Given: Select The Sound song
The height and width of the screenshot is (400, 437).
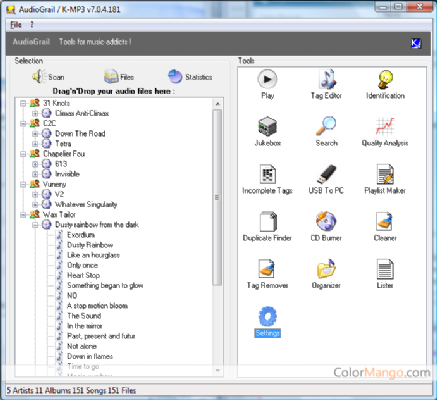Looking at the screenshot, I should (x=84, y=316).
